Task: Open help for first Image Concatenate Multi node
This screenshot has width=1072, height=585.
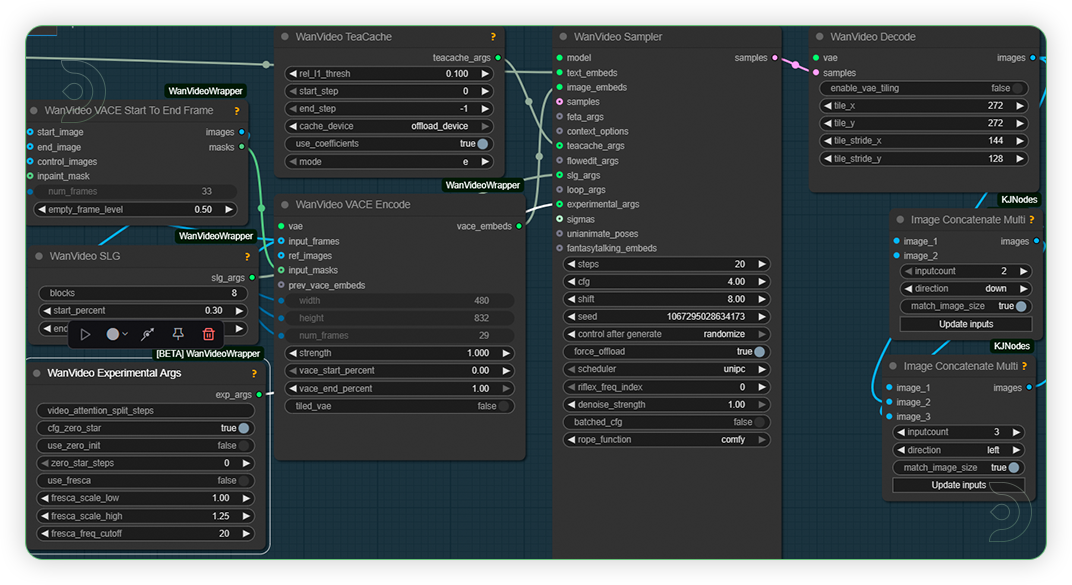Action: (1032, 220)
